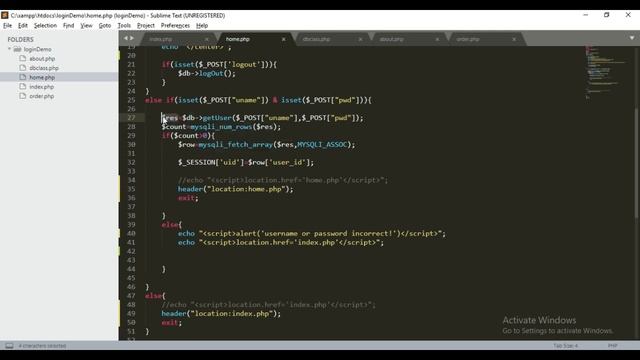Collapse the loginDemo folder
This screenshot has width=640, height=360.
(x=9, y=49)
